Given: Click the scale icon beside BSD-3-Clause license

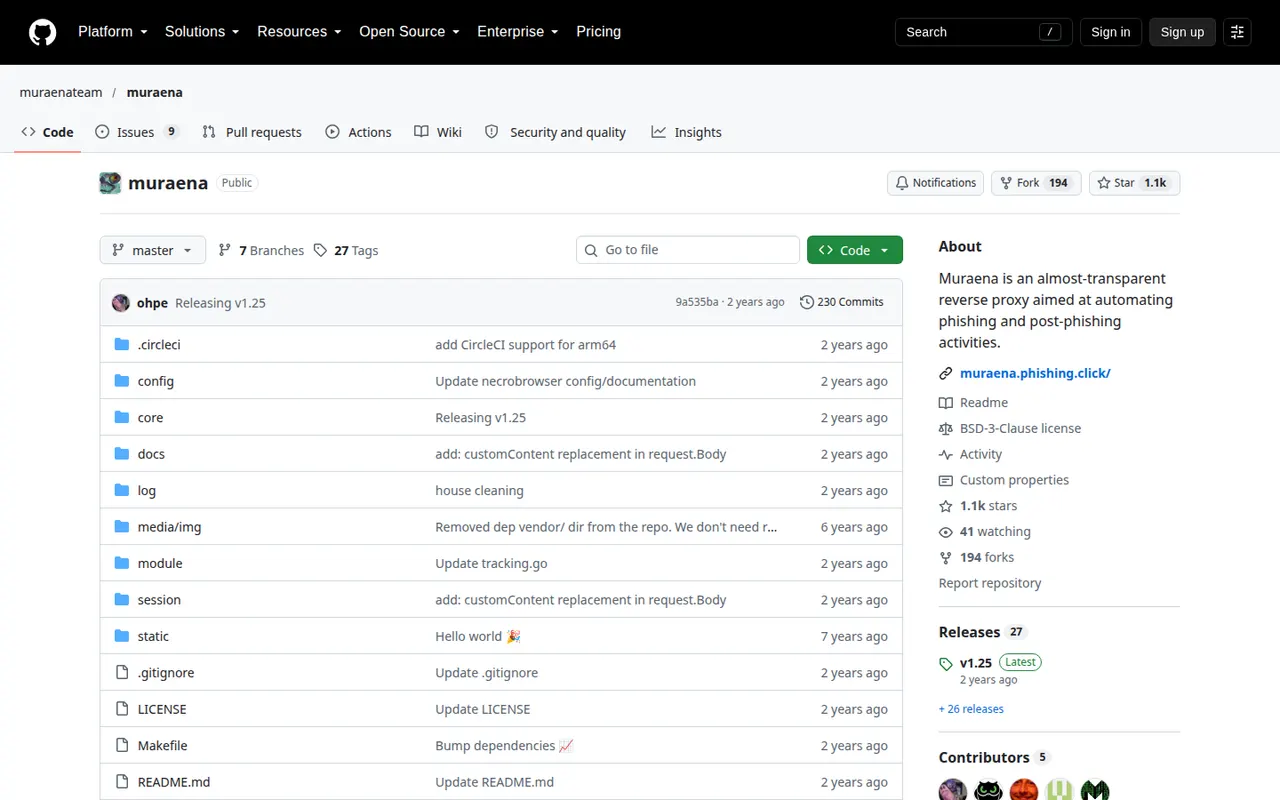Looking at the screenshot, I should click(x=946, y=428).
